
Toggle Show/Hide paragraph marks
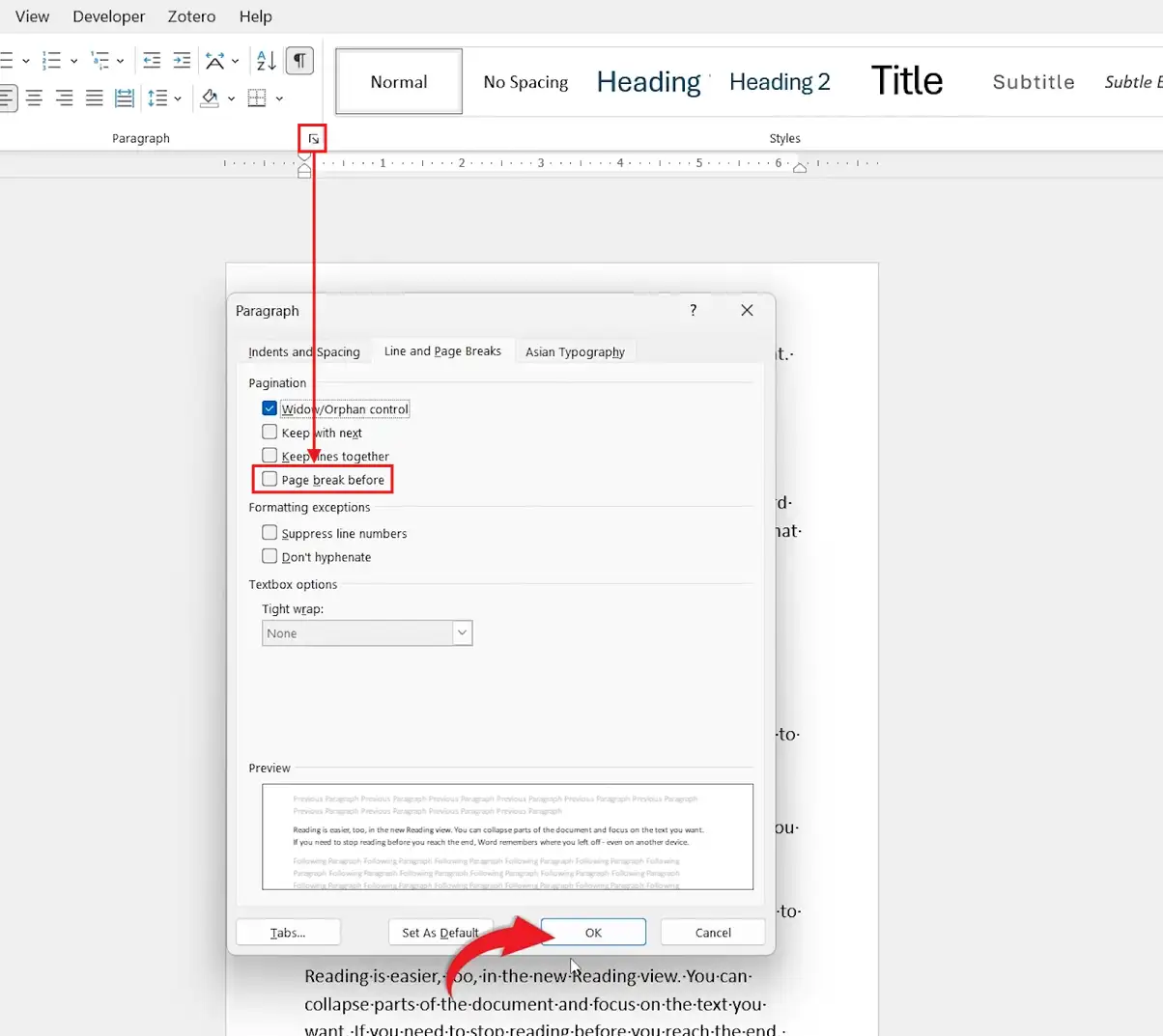pos(300,61)
